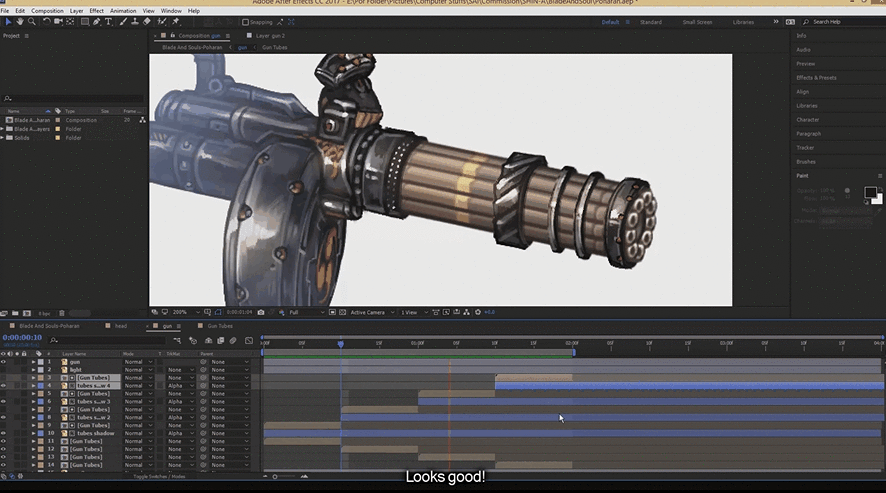886x493 pixels.
Task: Toggle visibility of tubes s...w 3 layer
Action: (x=3, y=401)
